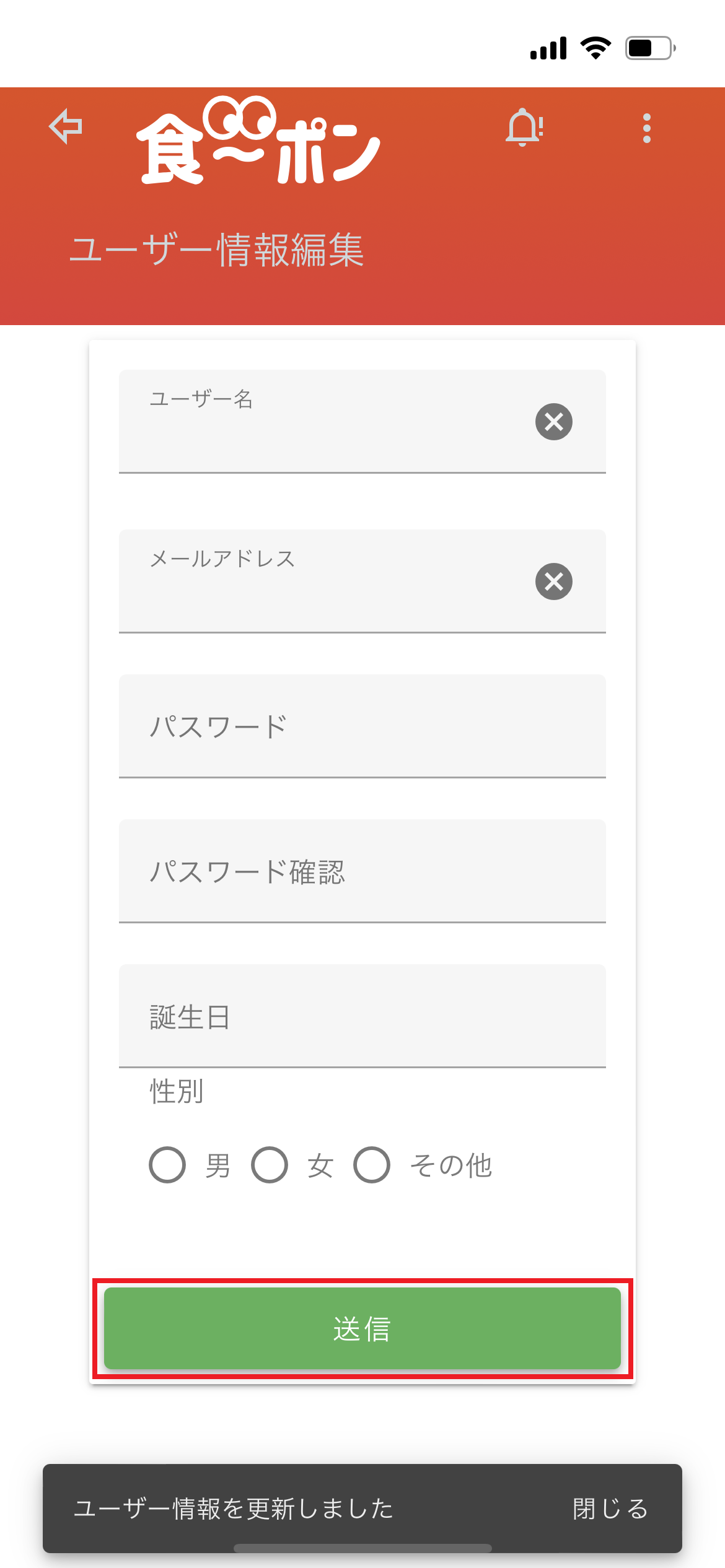
Task: Tap the 食〜ポン app logo
Action: click(x=258, y=141)
